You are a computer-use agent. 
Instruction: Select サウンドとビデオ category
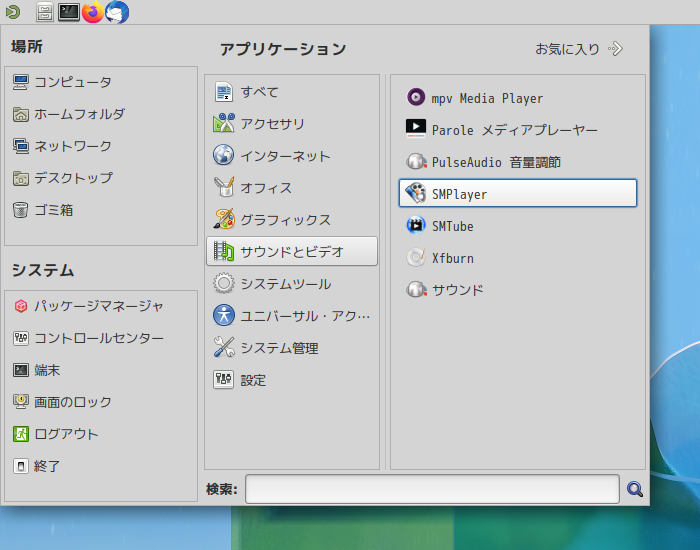pos(292,251)
